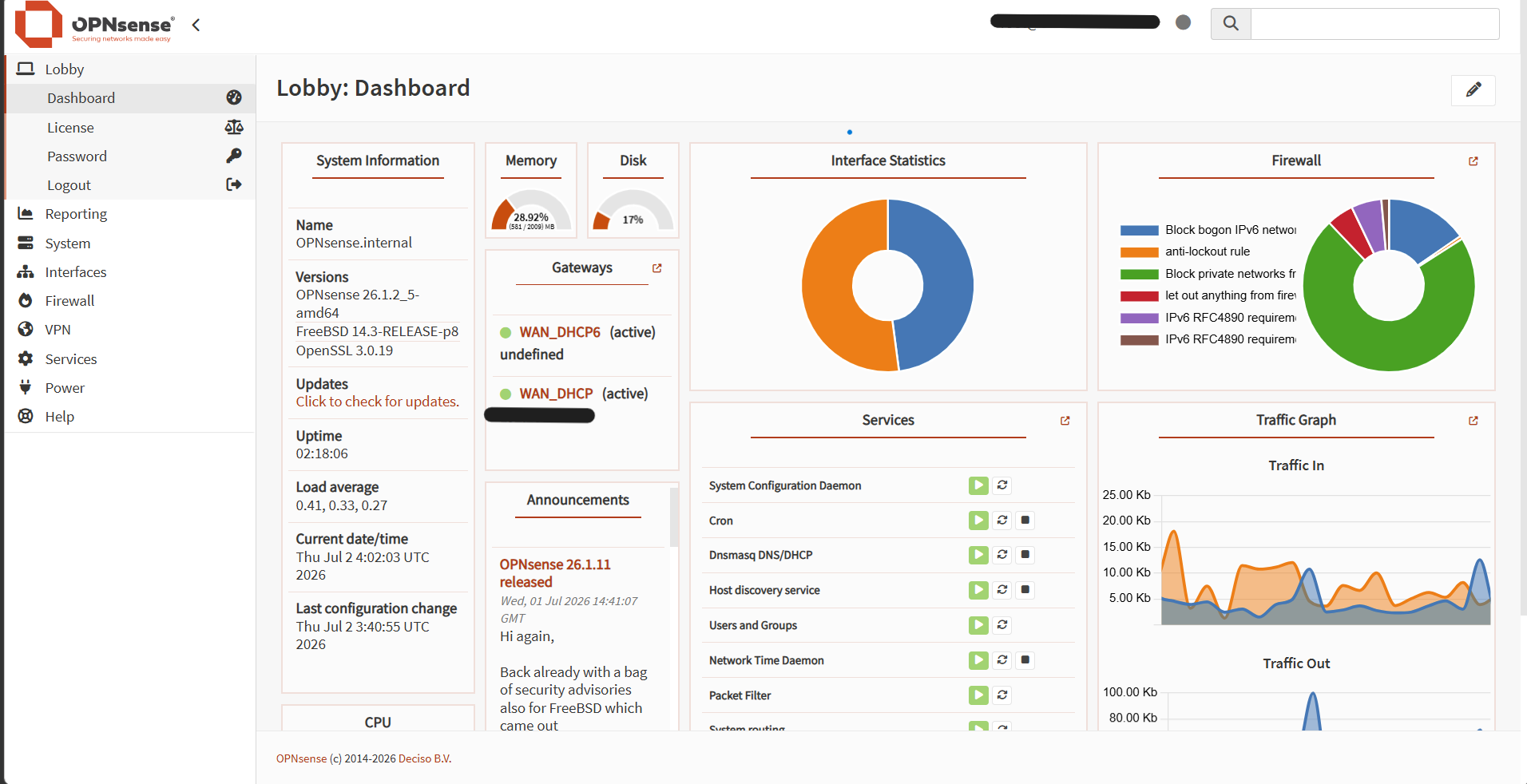This screenshot has height=784, width=1527.
Task: Click blue Block bogon IPv6 legend swatch
Action: (x=1139, y=230)
